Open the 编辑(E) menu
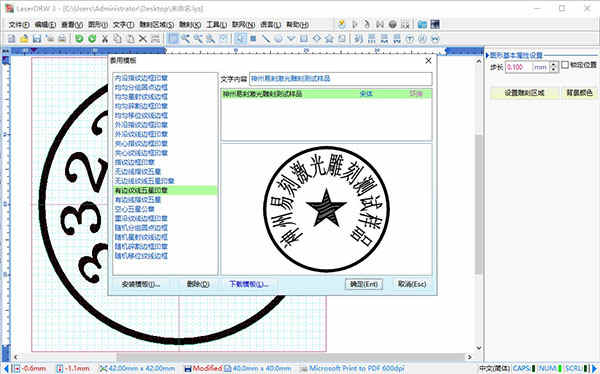Screen dimensions: 600x374 coord(45,24)
